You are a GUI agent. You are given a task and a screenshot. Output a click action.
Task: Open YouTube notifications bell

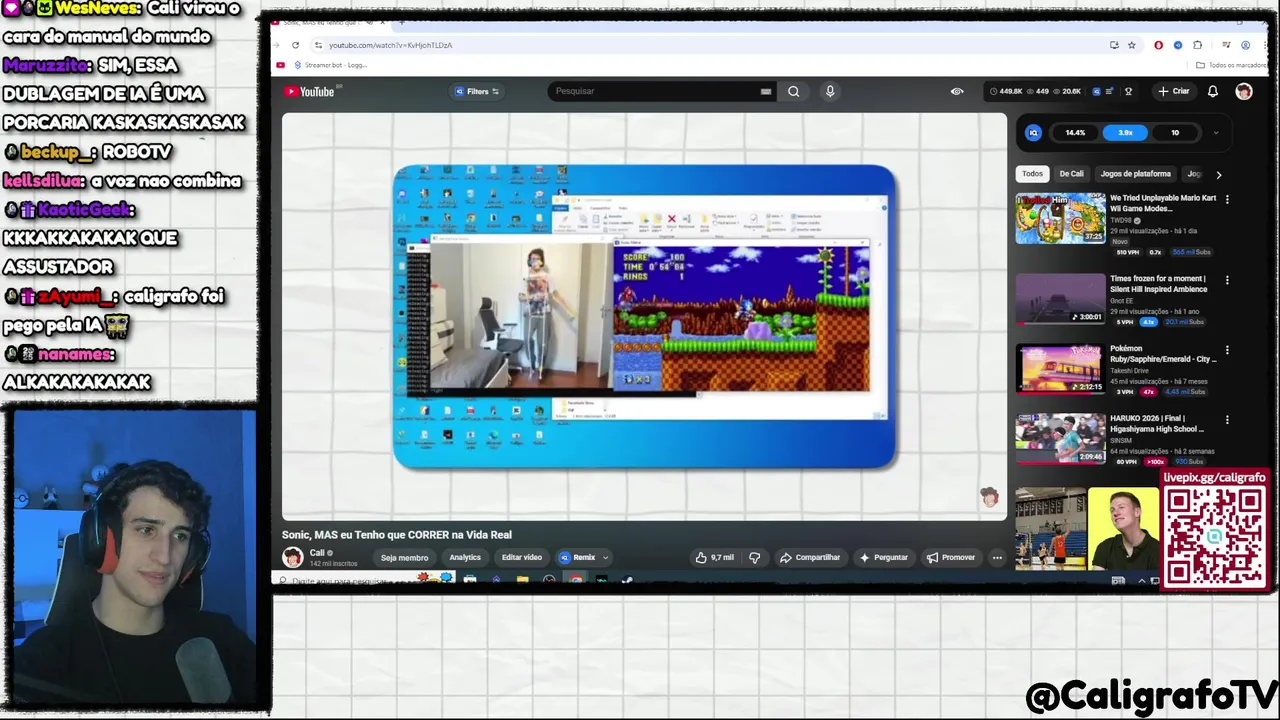1212,91
